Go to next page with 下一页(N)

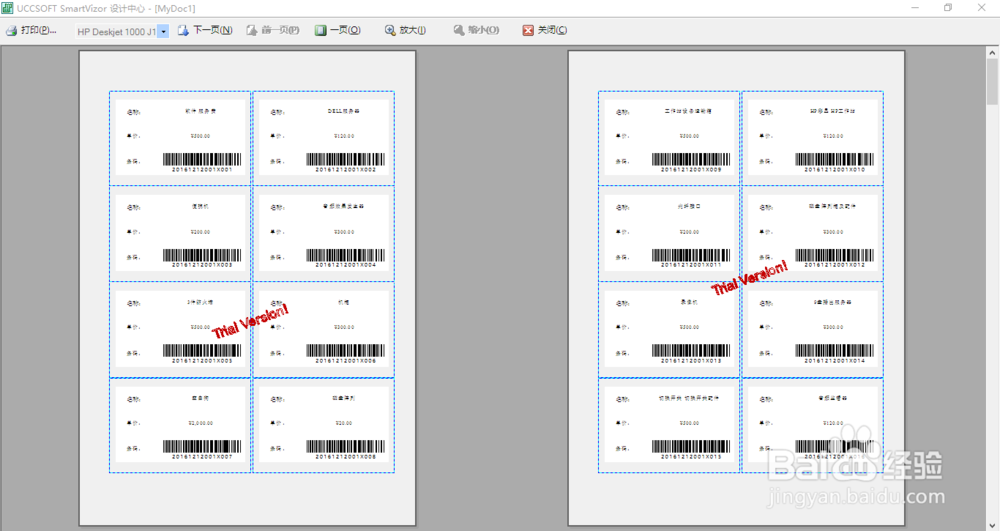point(205,31)
